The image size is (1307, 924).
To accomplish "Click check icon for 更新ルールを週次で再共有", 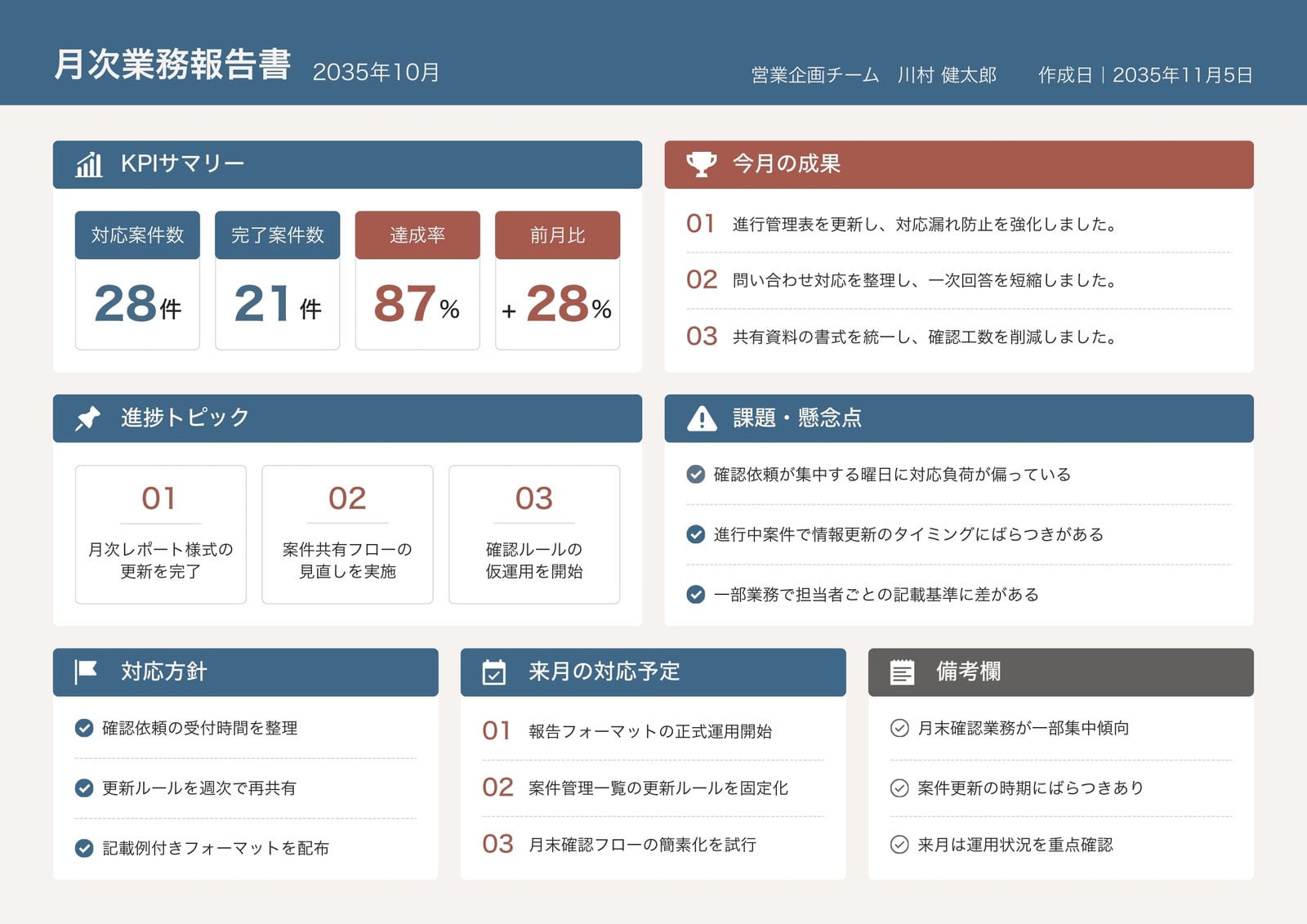I will pos(84,788).
